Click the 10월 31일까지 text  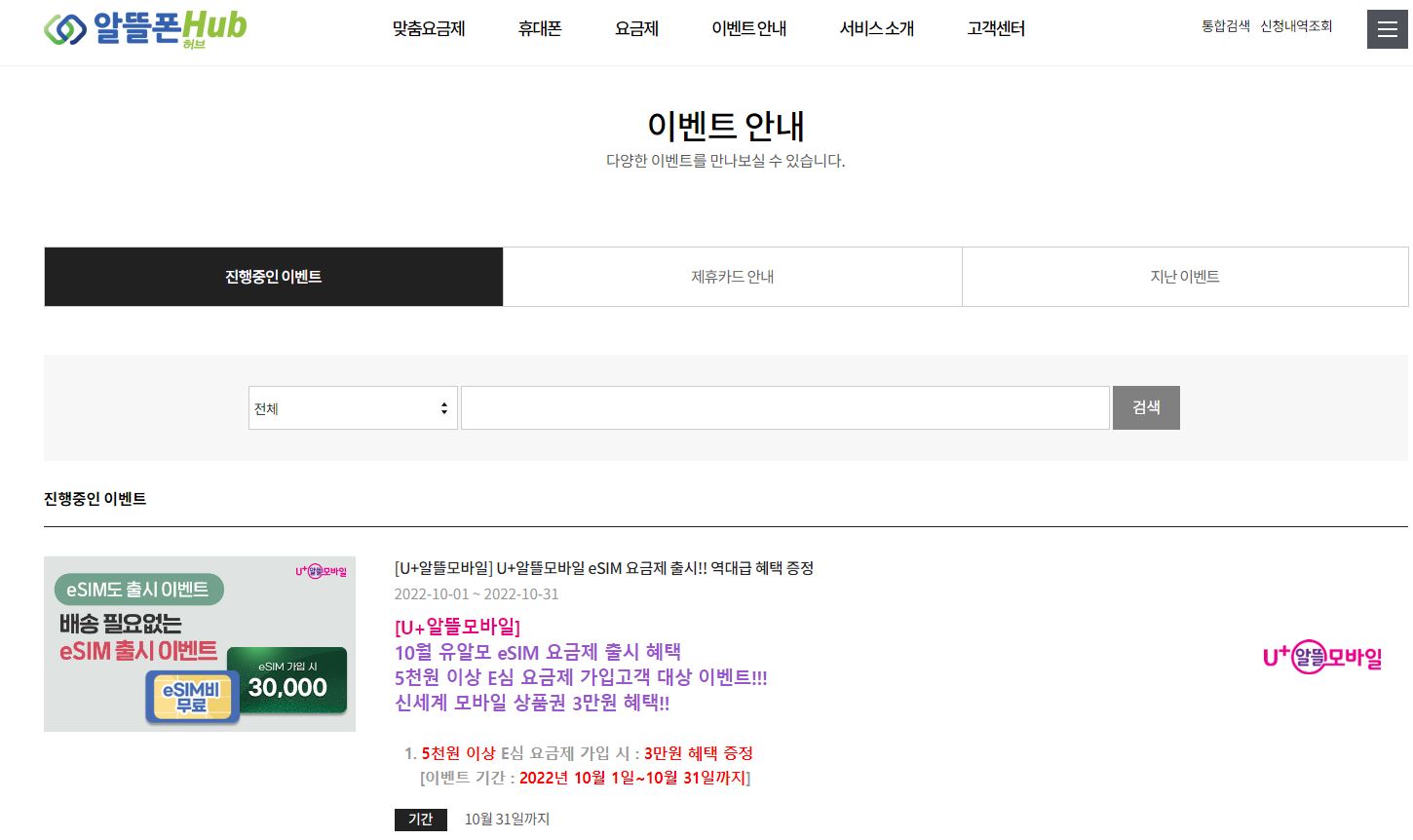coord(507,820)
